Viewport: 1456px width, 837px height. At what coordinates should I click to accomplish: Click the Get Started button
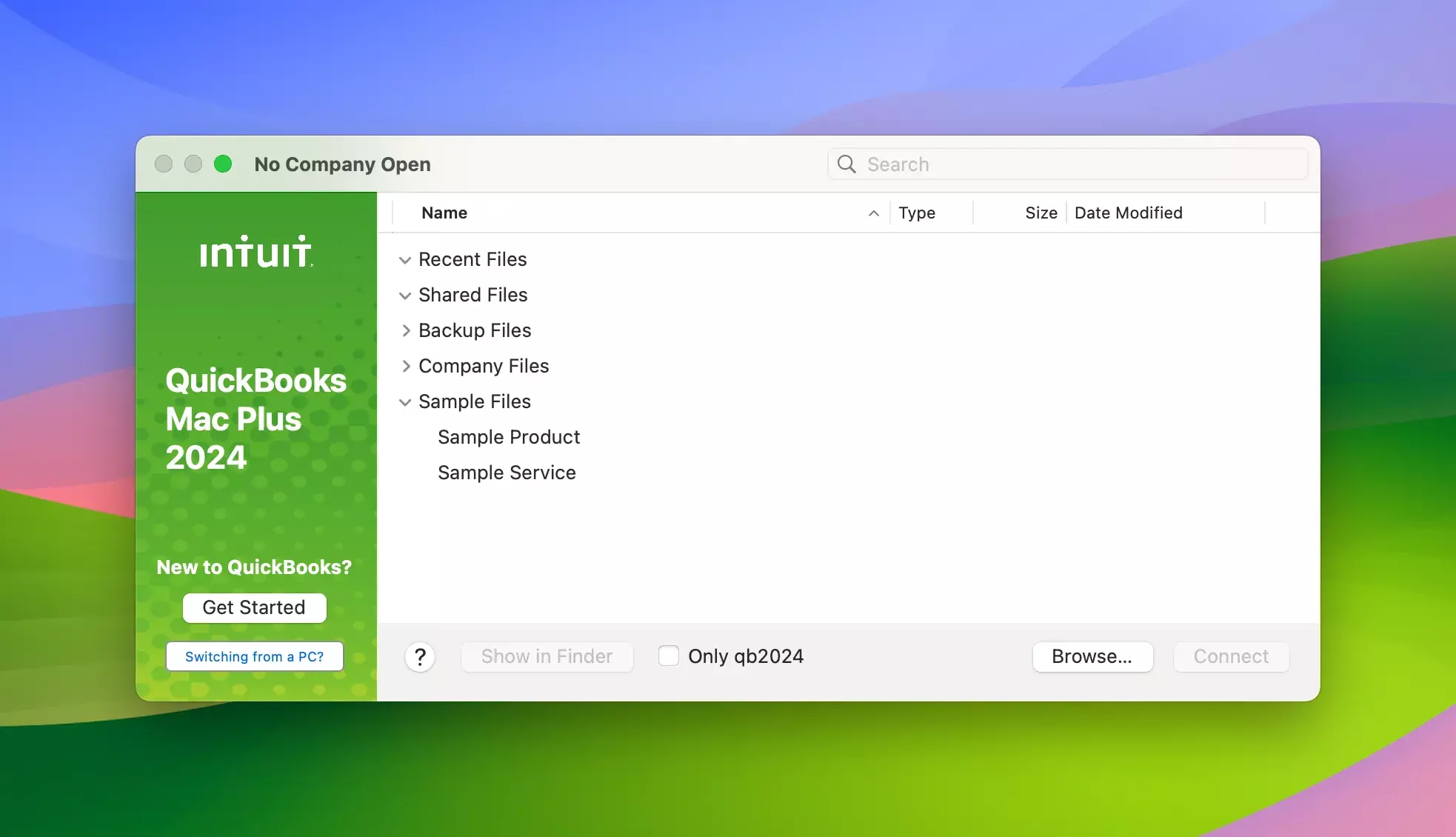pyautogui.click(x=254, y=607)
